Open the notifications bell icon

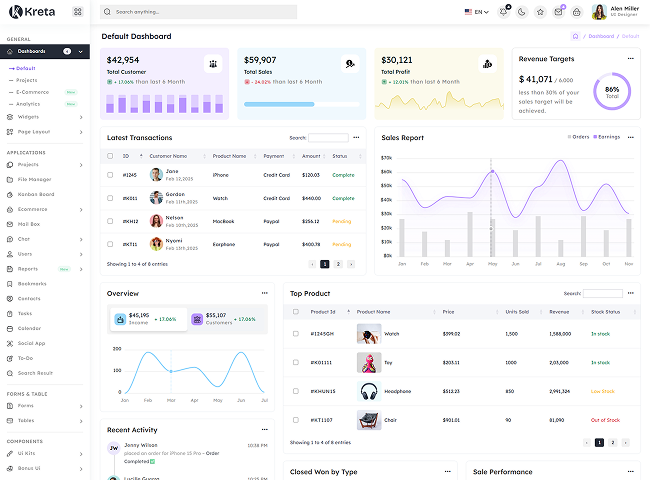(x=505, y=12)
